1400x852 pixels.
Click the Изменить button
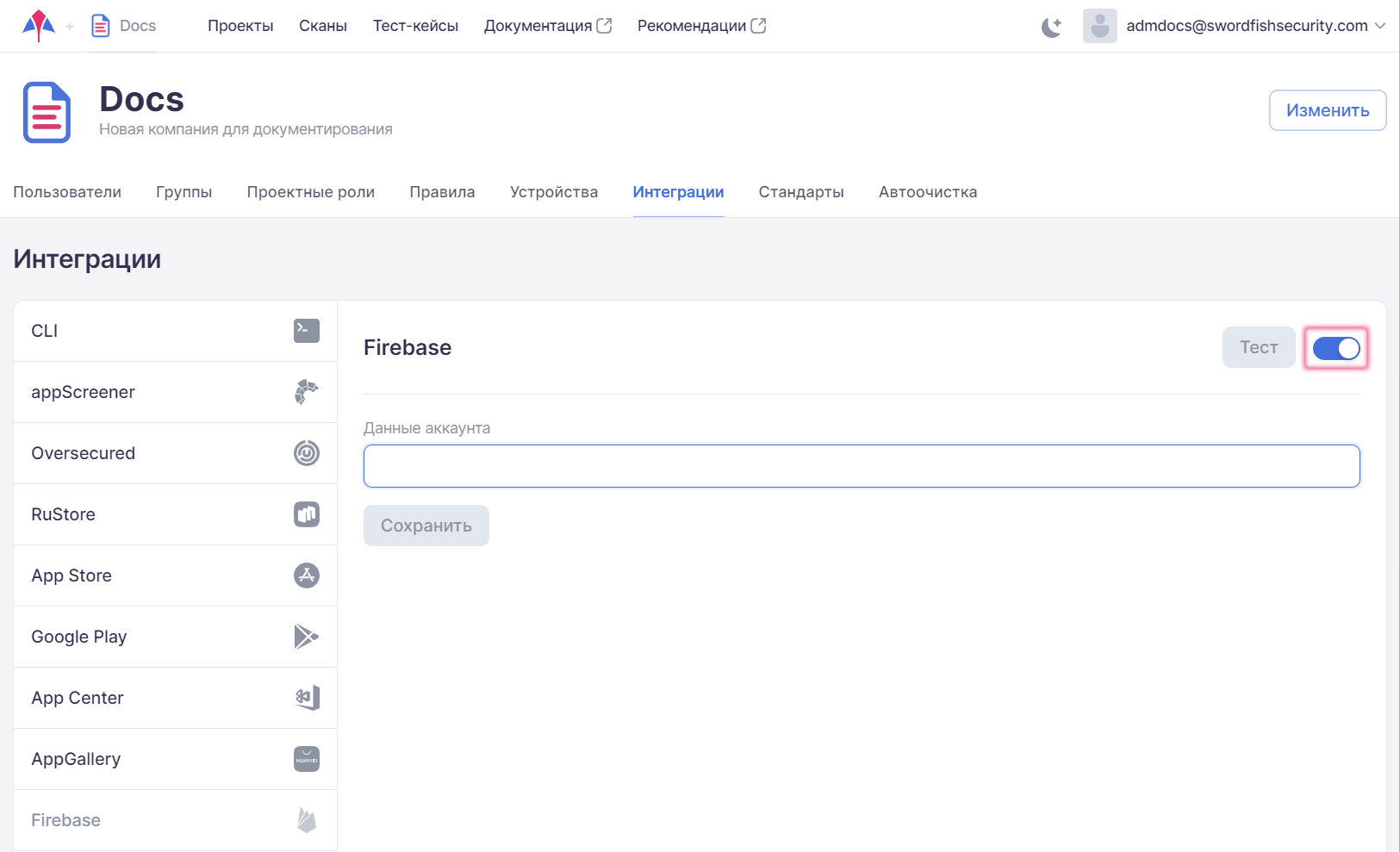pyautogui.click(x=1327, y=110)
